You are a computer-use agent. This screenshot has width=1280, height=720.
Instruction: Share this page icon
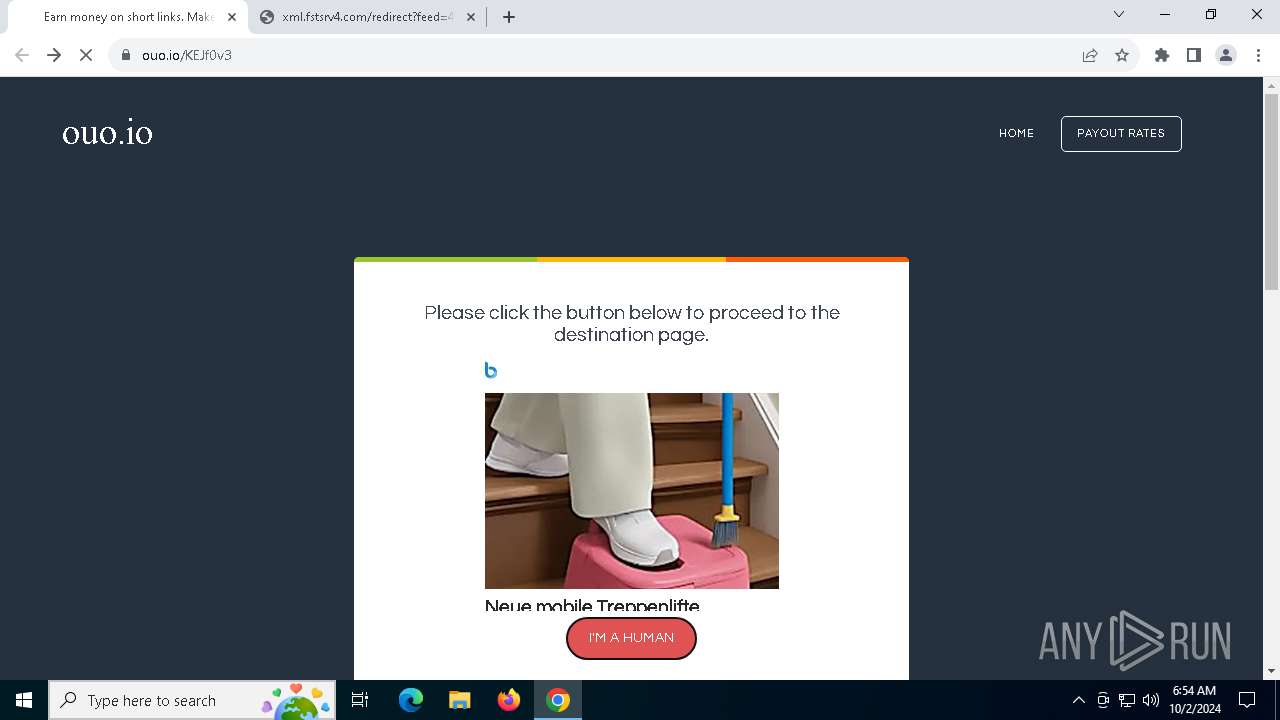1090,55
